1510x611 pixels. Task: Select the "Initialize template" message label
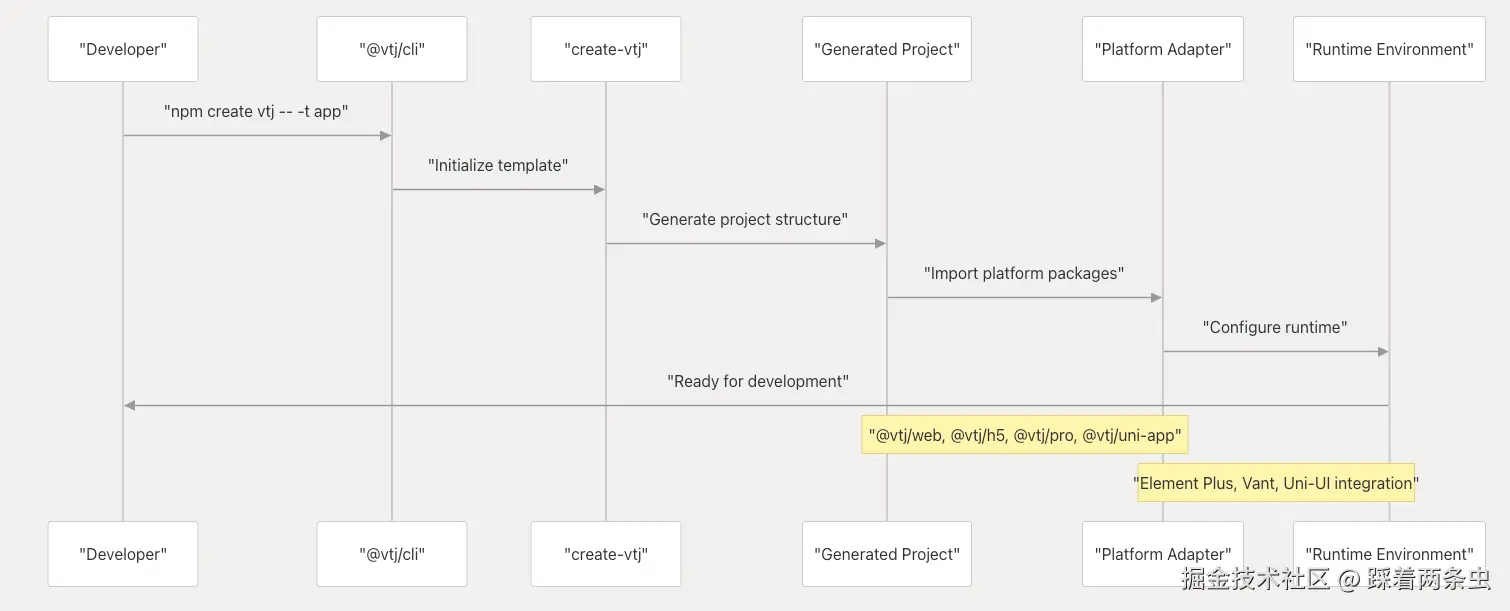pyautogui.click(x=498, y=166)
